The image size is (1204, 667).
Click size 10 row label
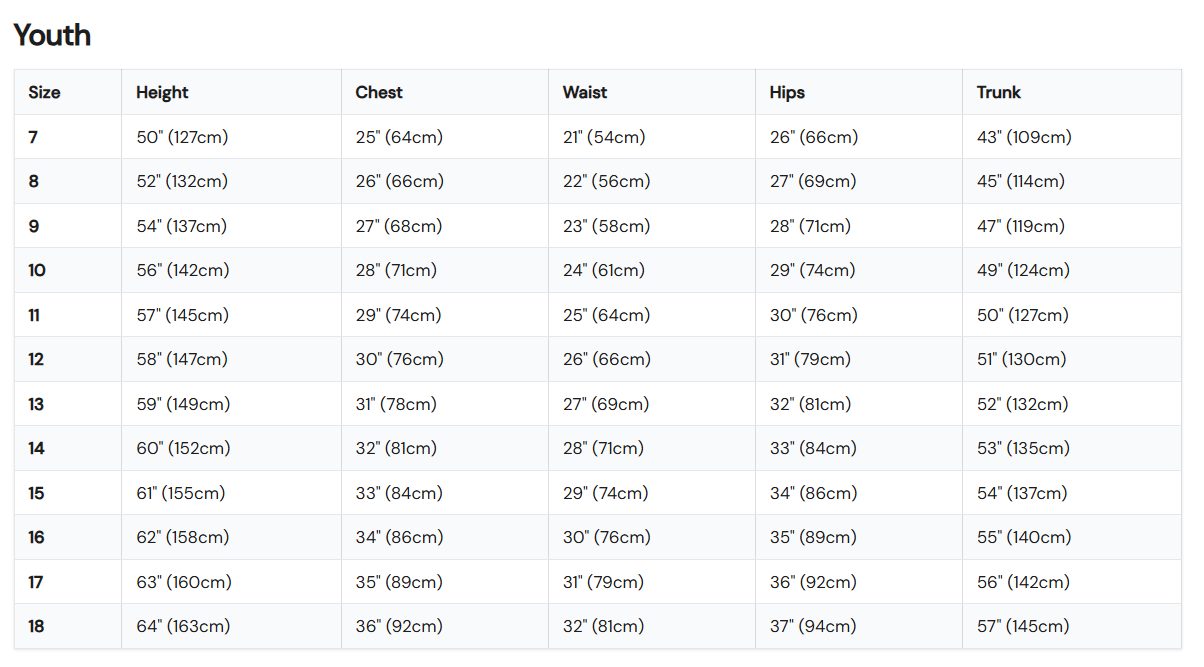(37, 270)
